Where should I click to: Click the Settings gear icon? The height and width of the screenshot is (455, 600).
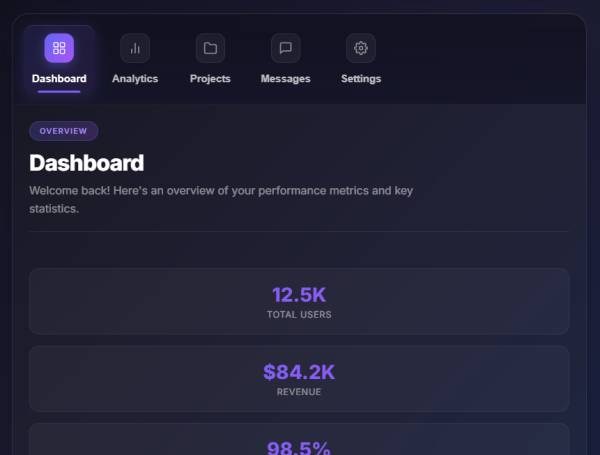[361, 48]
